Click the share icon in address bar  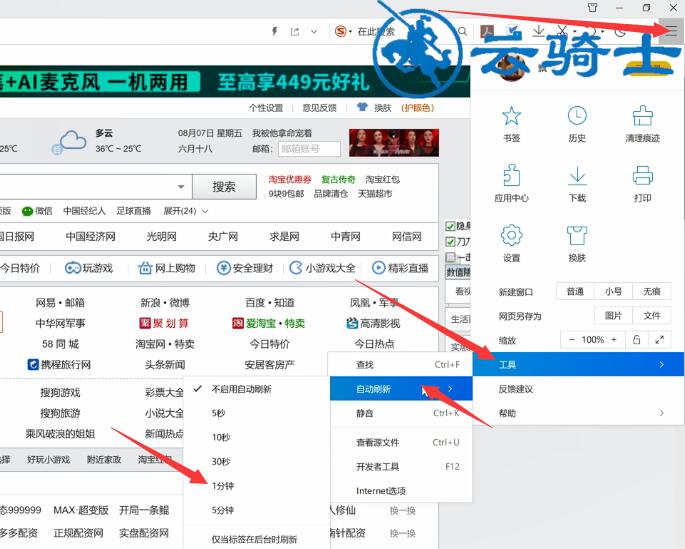pyautogui.click(x=295, y=31)
